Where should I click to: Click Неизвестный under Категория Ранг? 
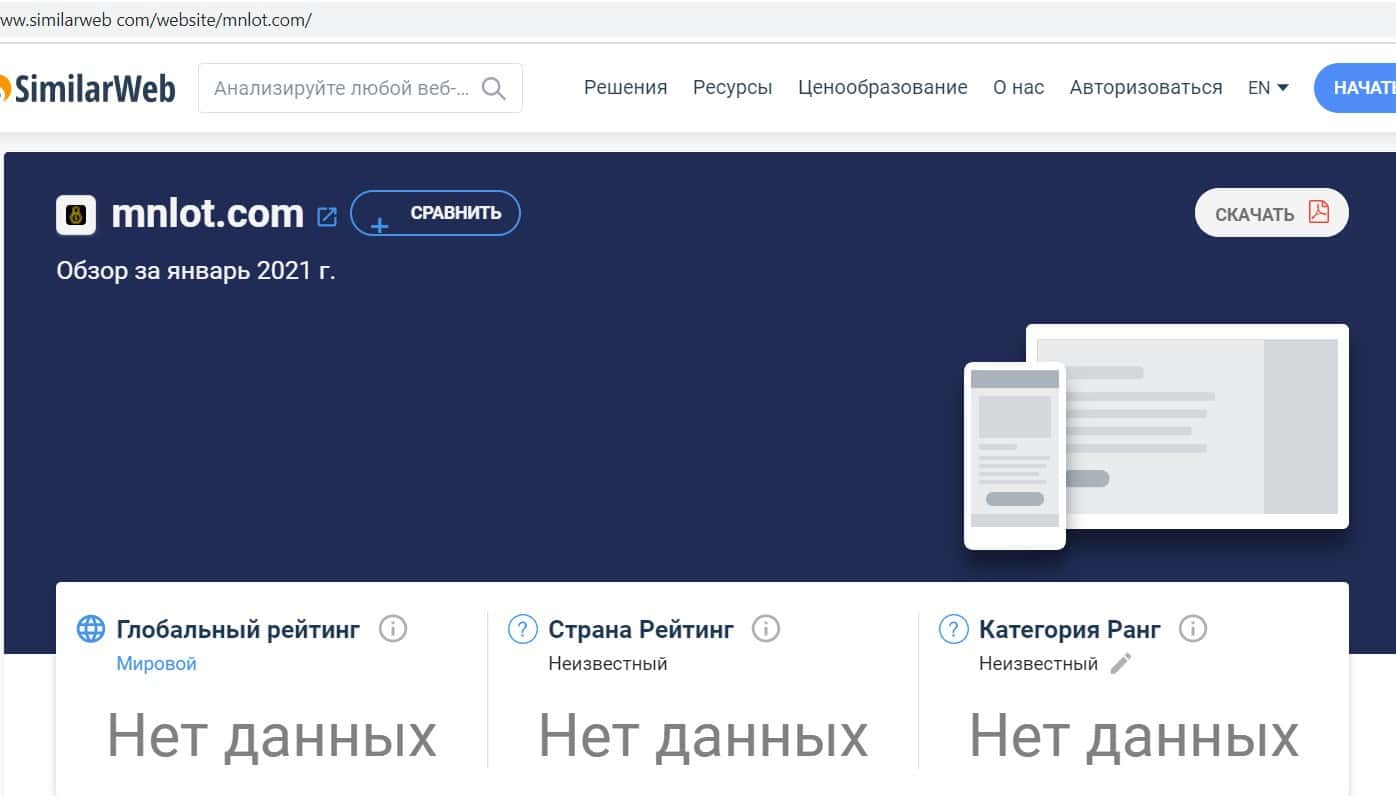(x=1039, y=663)
